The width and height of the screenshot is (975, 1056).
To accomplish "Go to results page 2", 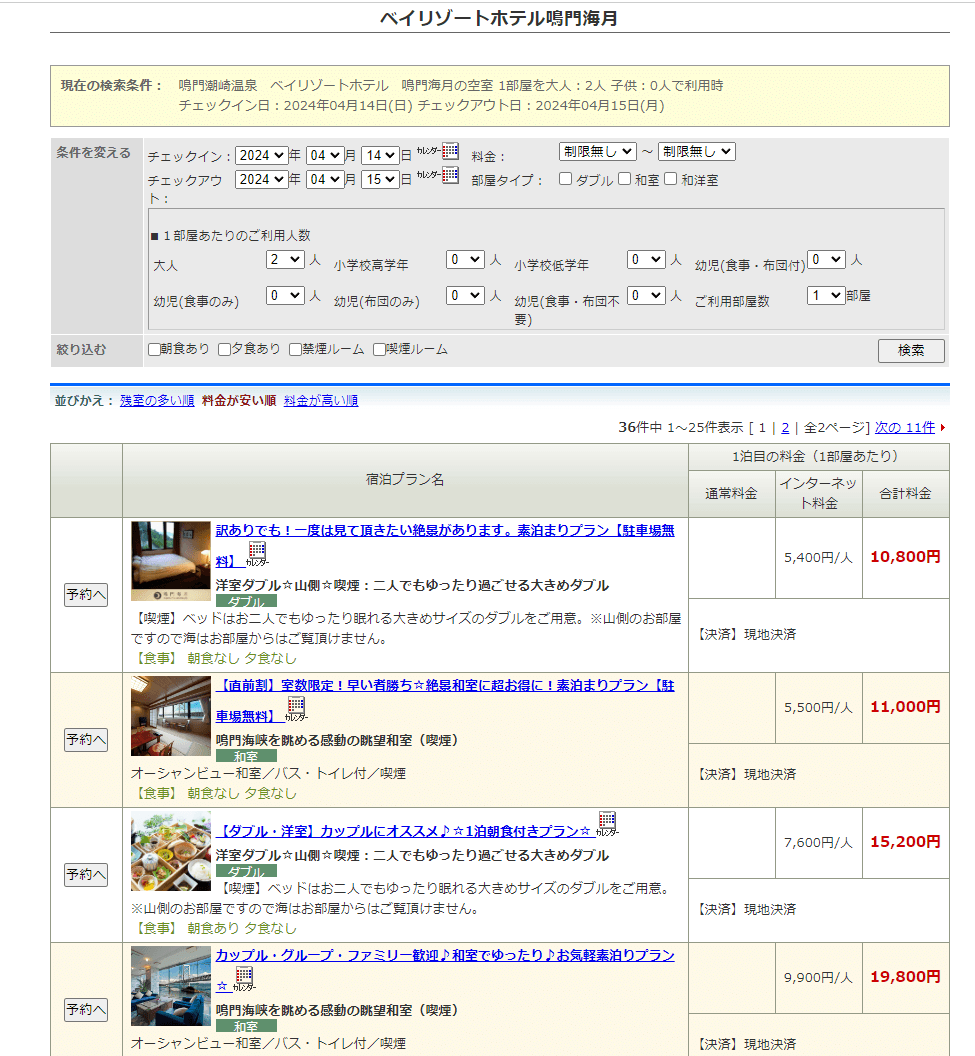I will (x=785, y=428).
